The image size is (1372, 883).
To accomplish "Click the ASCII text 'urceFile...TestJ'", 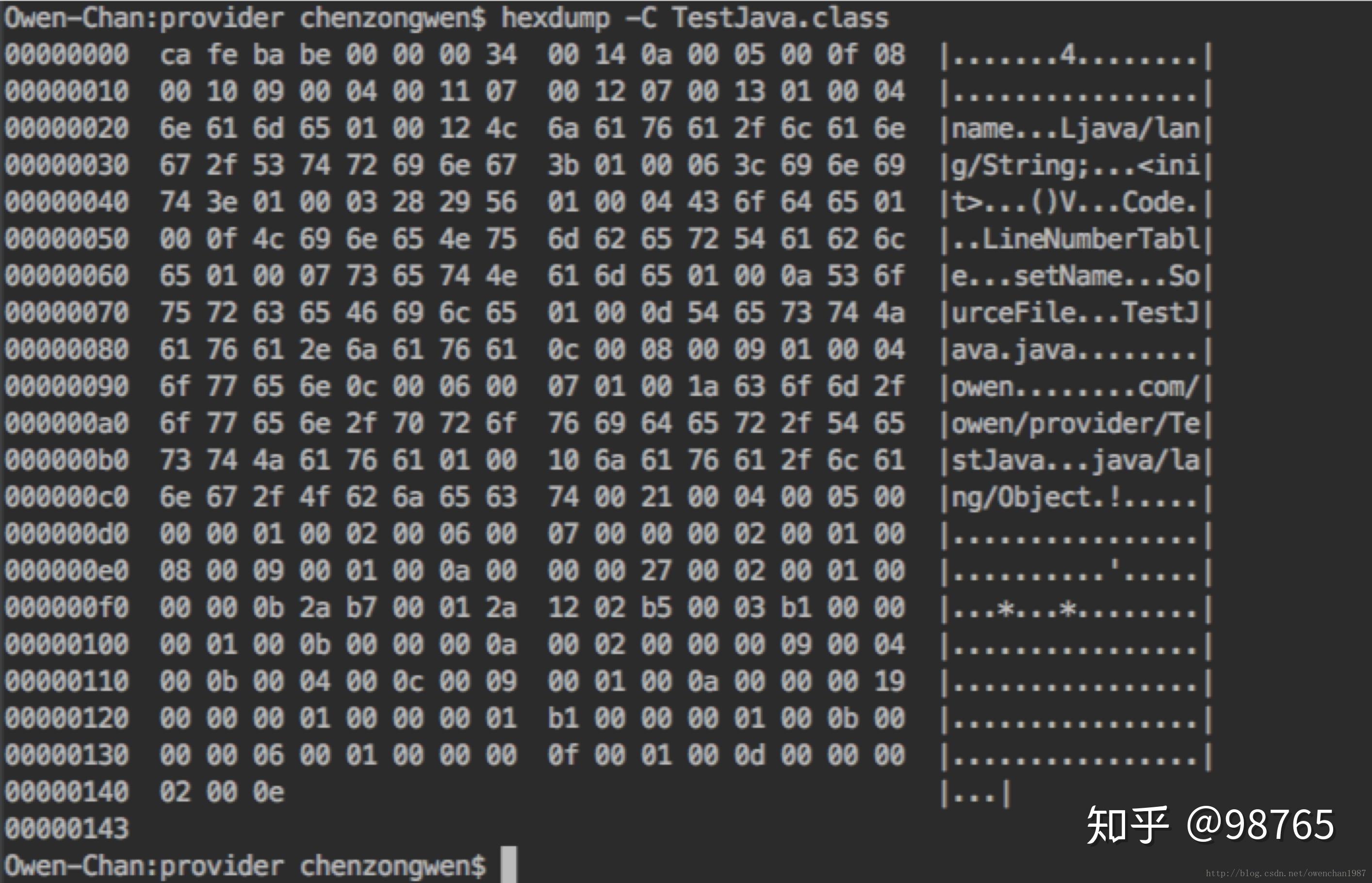I will (1076, 313).
